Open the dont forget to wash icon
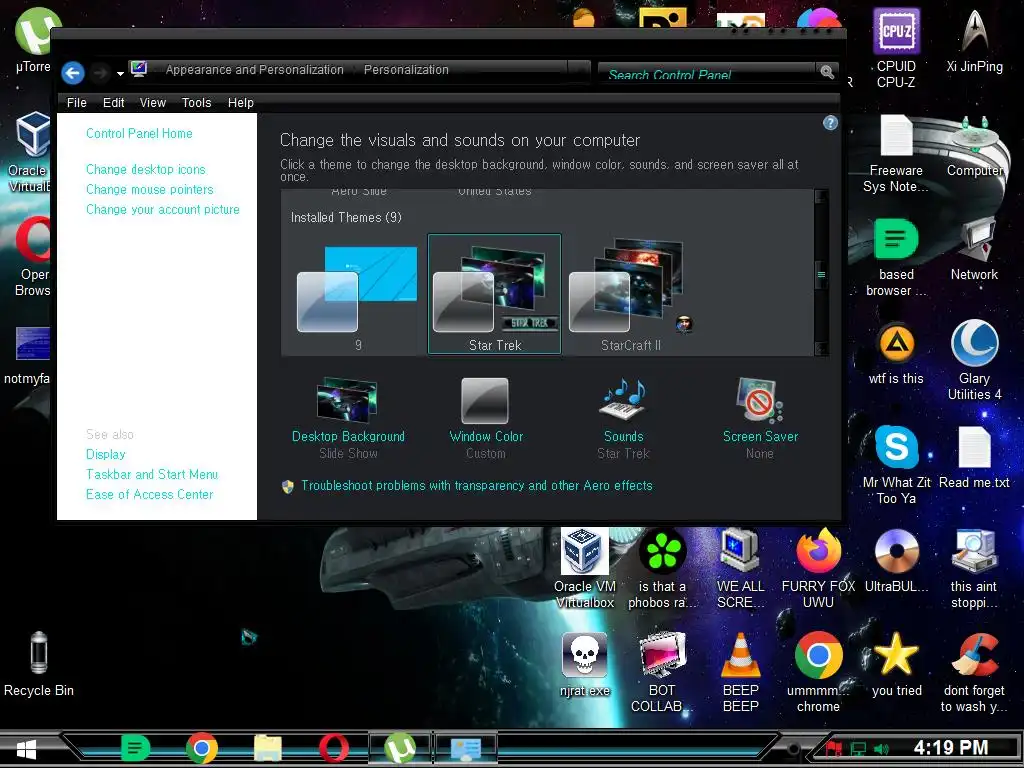This screenshot has width=1024, height=768. 974,673
